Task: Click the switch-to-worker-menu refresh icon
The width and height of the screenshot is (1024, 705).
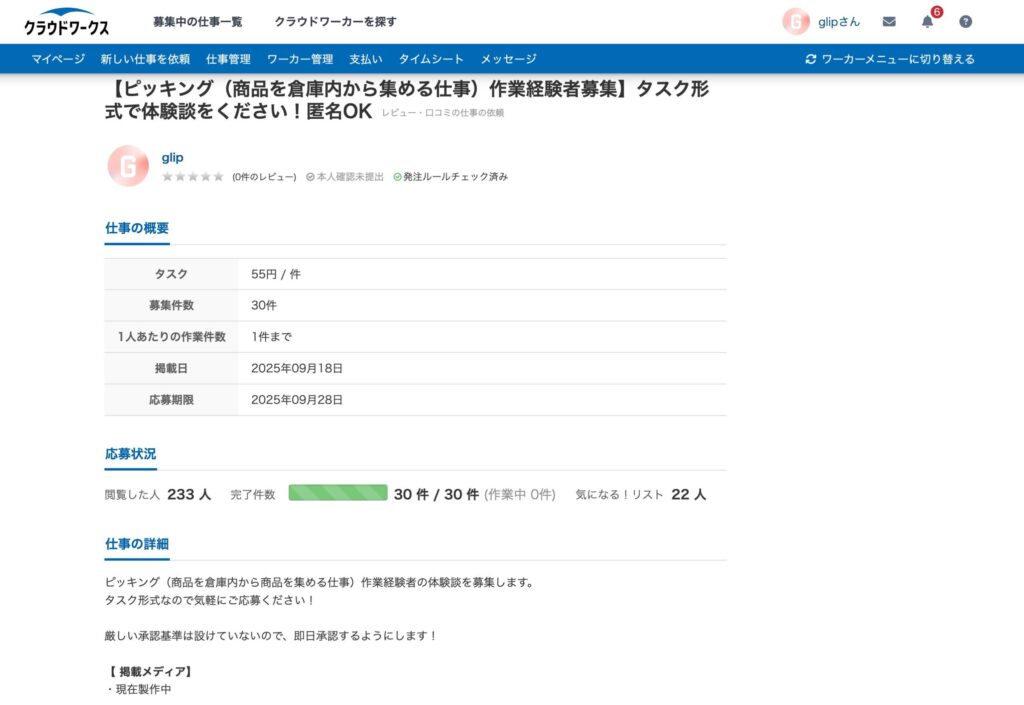Action: pos(811,59)
